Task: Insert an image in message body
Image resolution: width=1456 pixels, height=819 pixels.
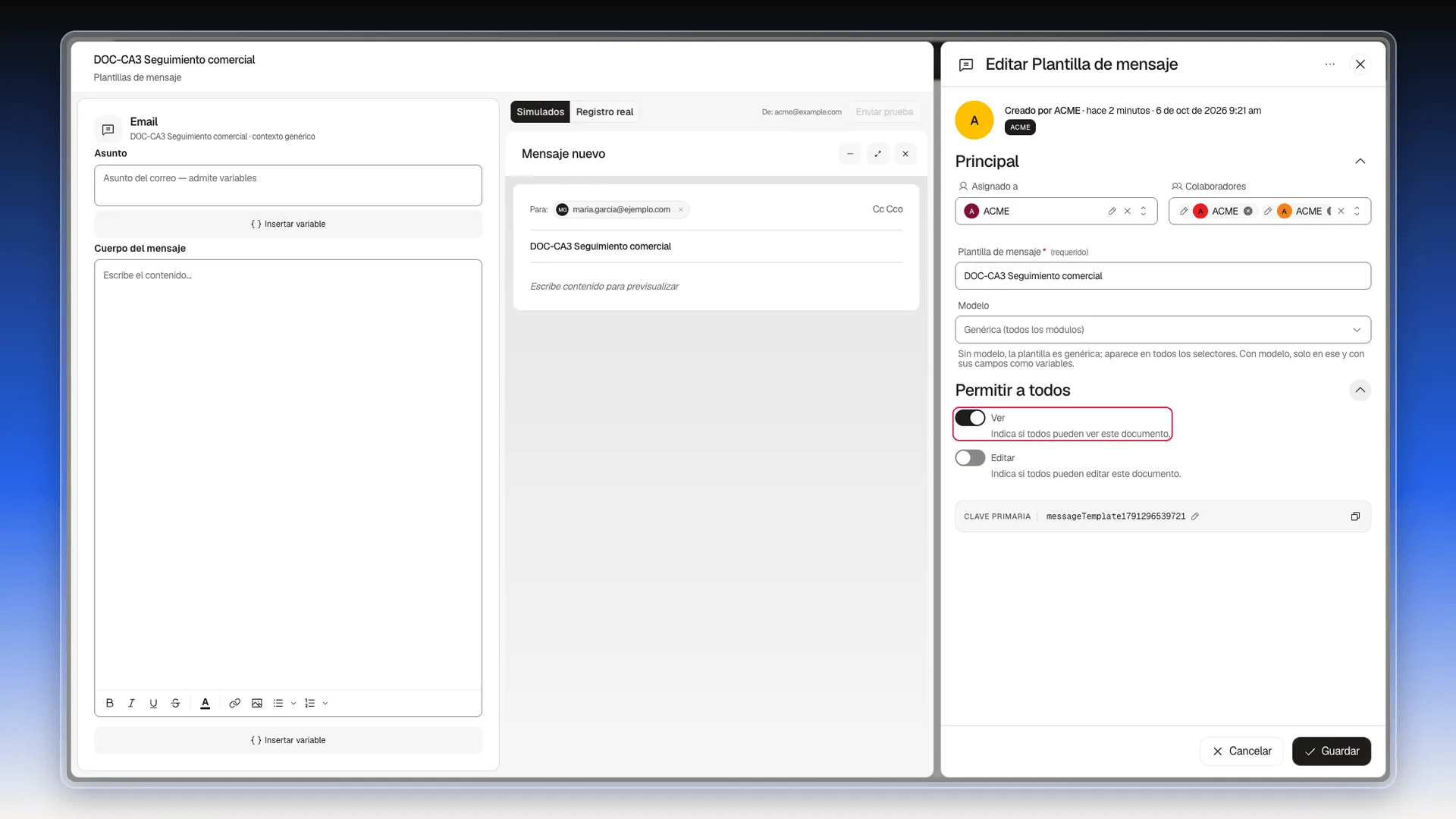Action: coord(257,703)
